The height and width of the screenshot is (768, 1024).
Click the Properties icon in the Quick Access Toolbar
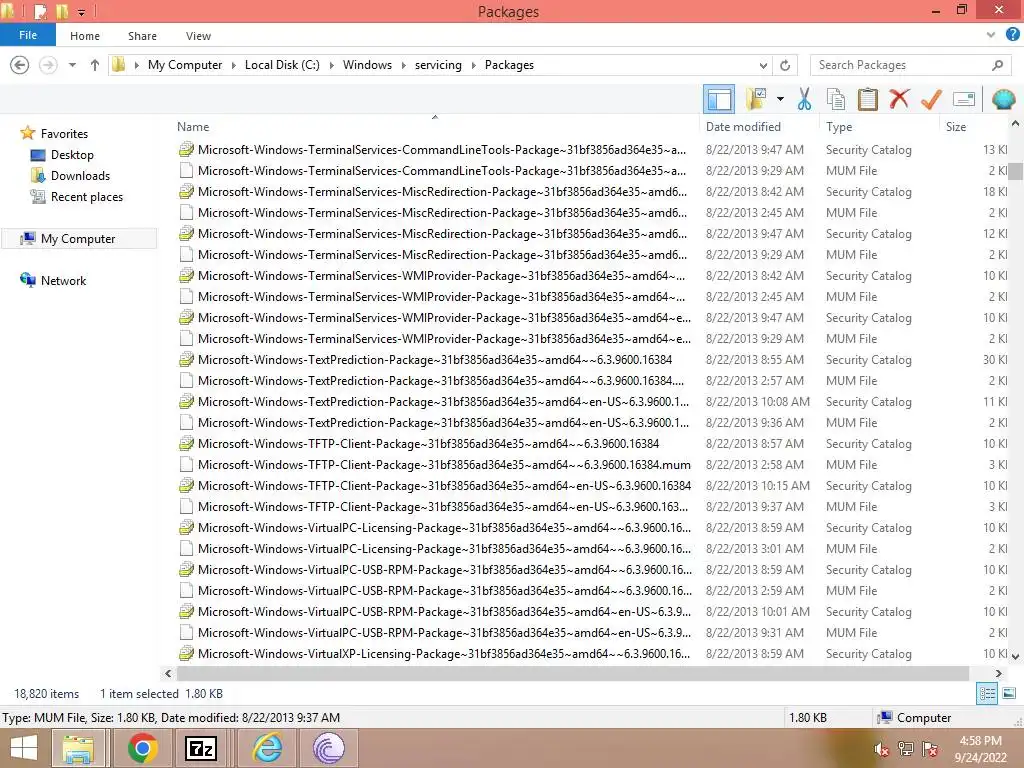(x=39, y=11)
